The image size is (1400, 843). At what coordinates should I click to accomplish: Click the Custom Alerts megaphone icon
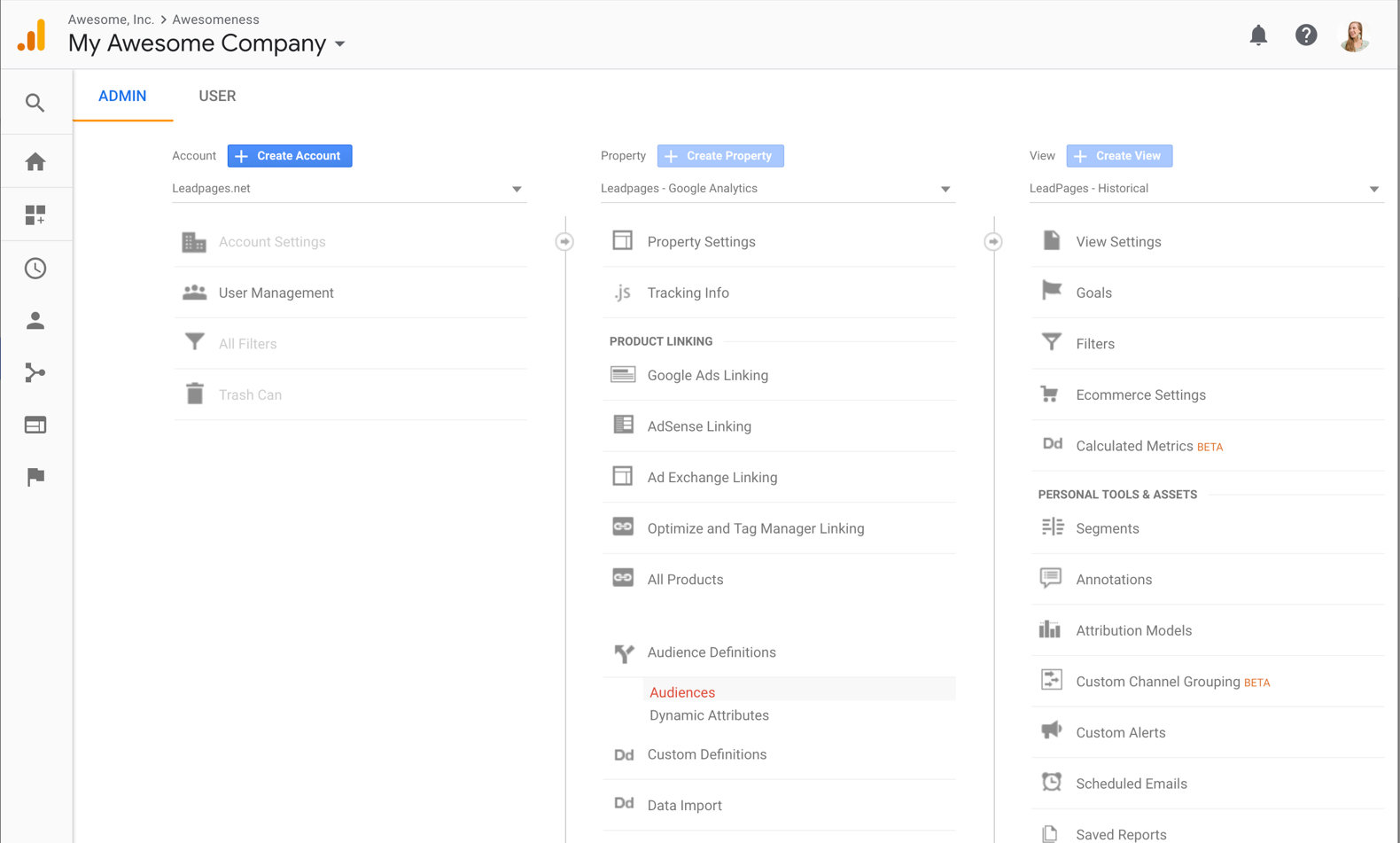pos(1051,730)
